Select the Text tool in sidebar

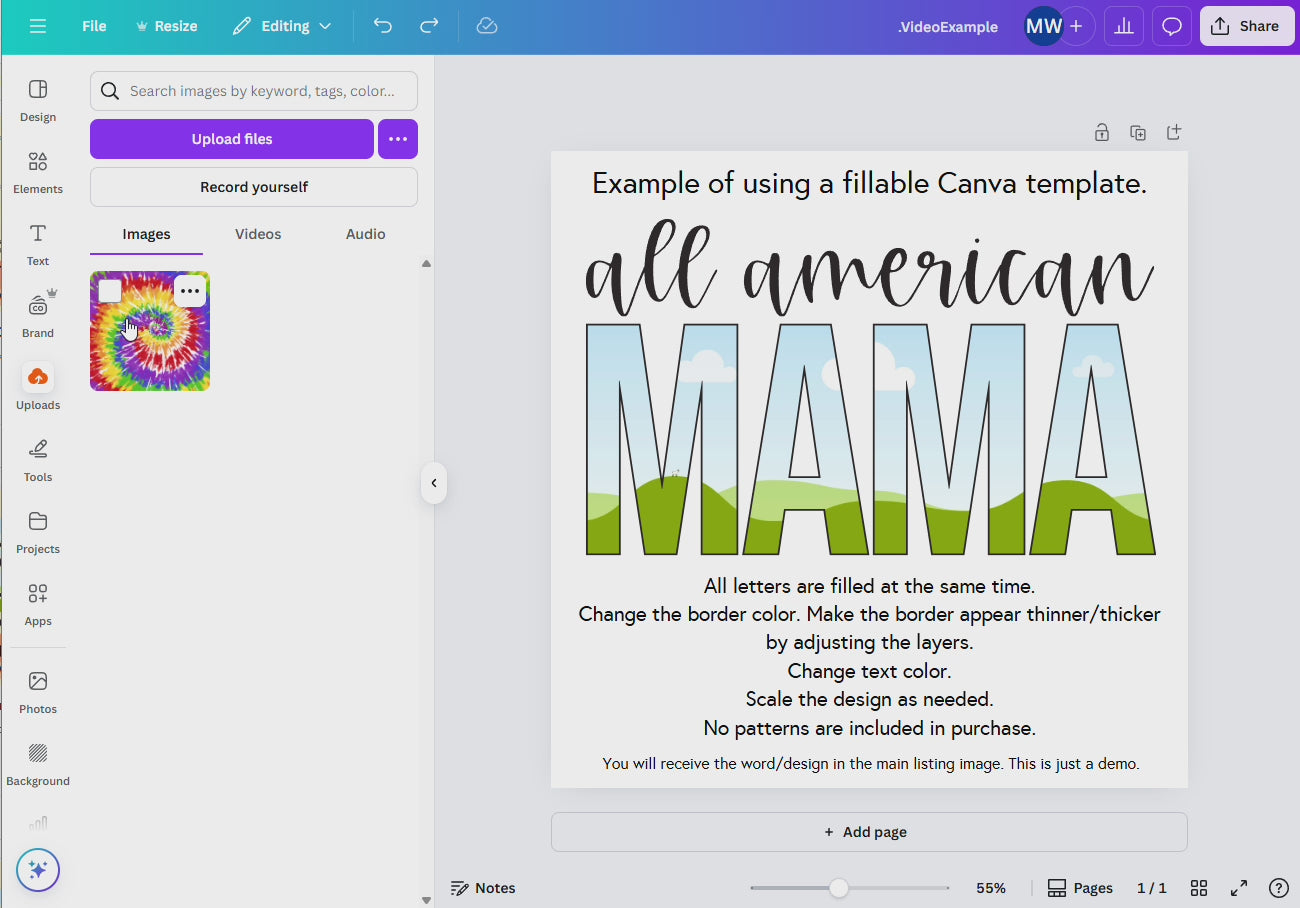[x=37, y=244]
